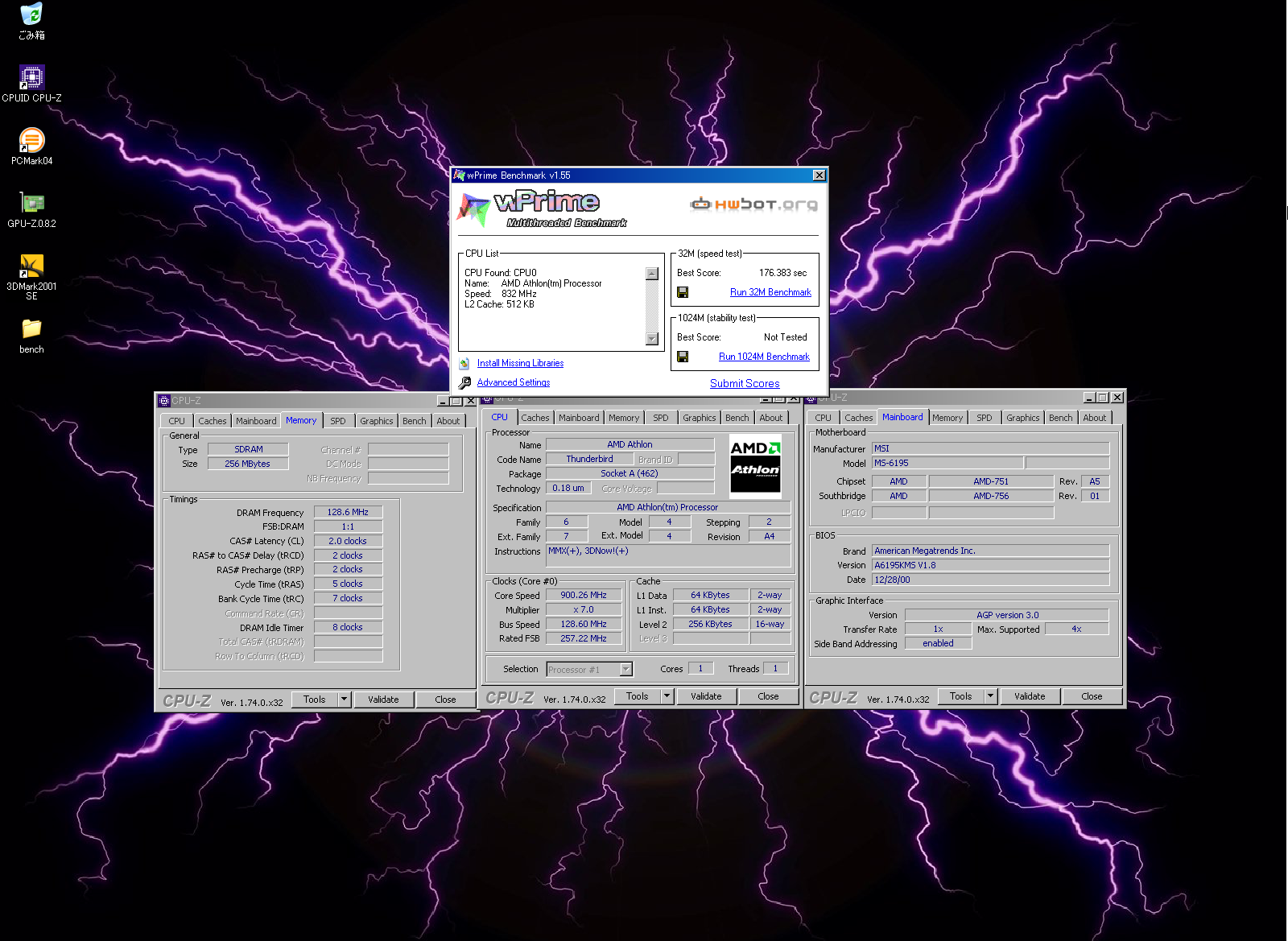The width and height of the screenshot is (1288, 941).
Task: Open Memory tab in right CPU-Z window
Action: pos(947,418)
